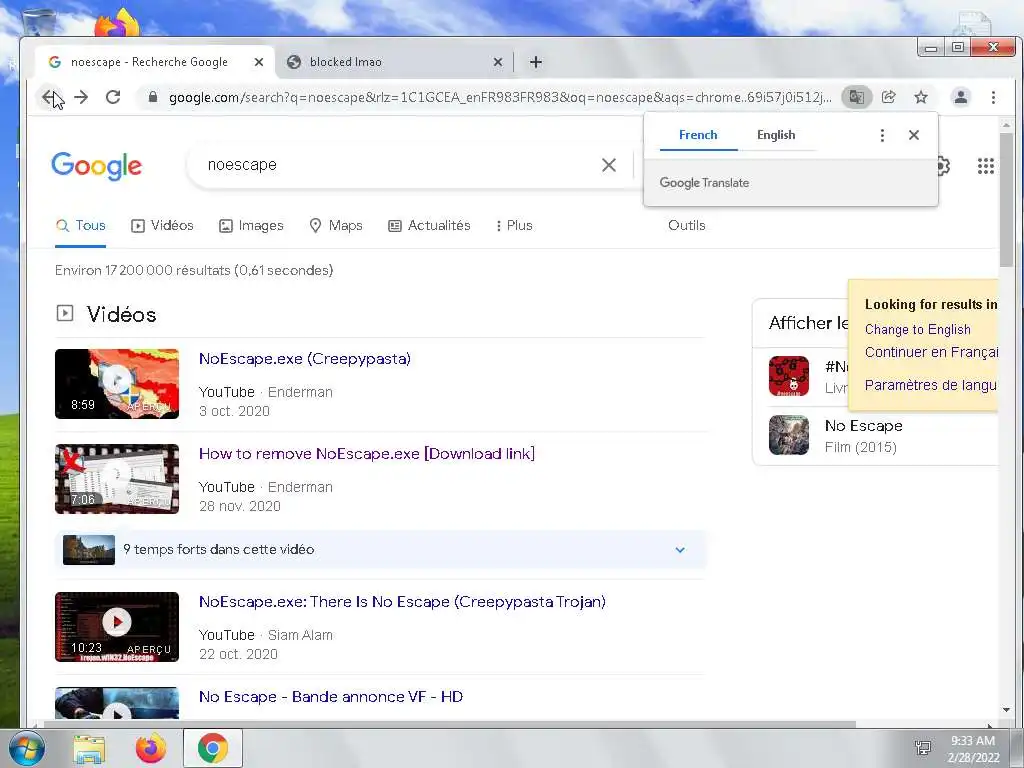Click the horizontal scrollbar at the bottom
The image size is (1024, 768).
450,724
